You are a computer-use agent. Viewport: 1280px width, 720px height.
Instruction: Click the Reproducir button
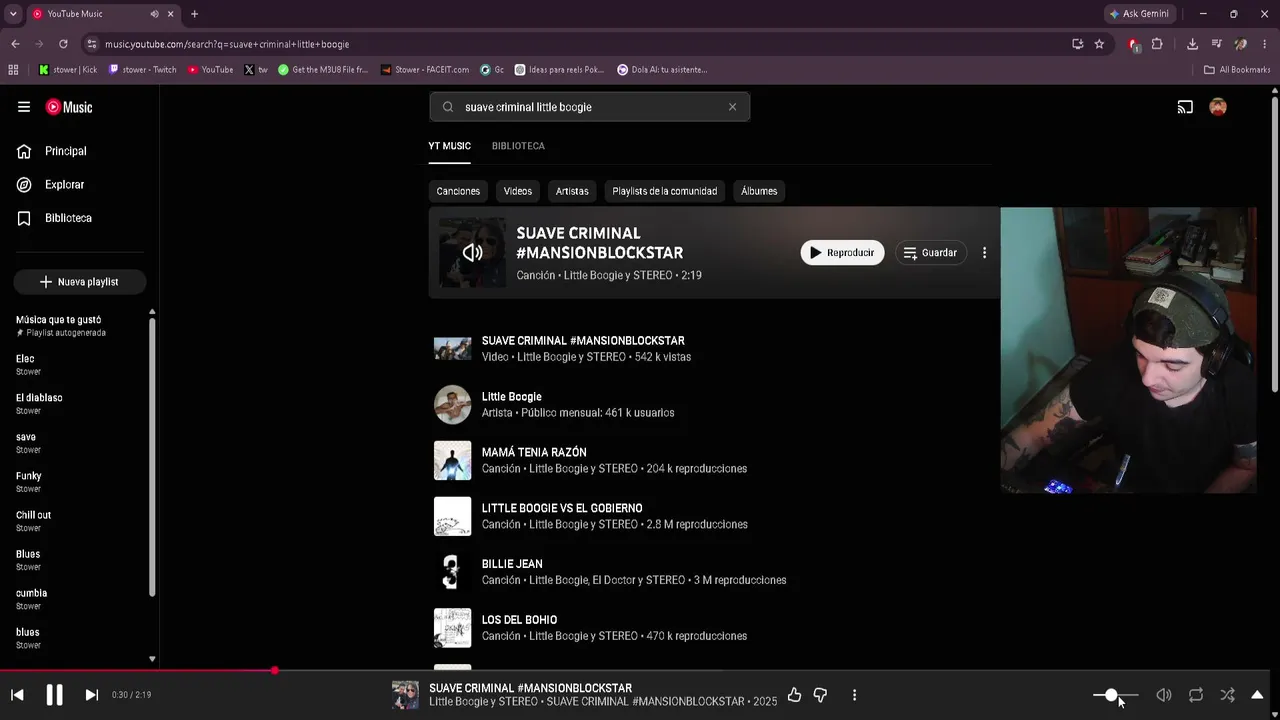tap(842, 253)
